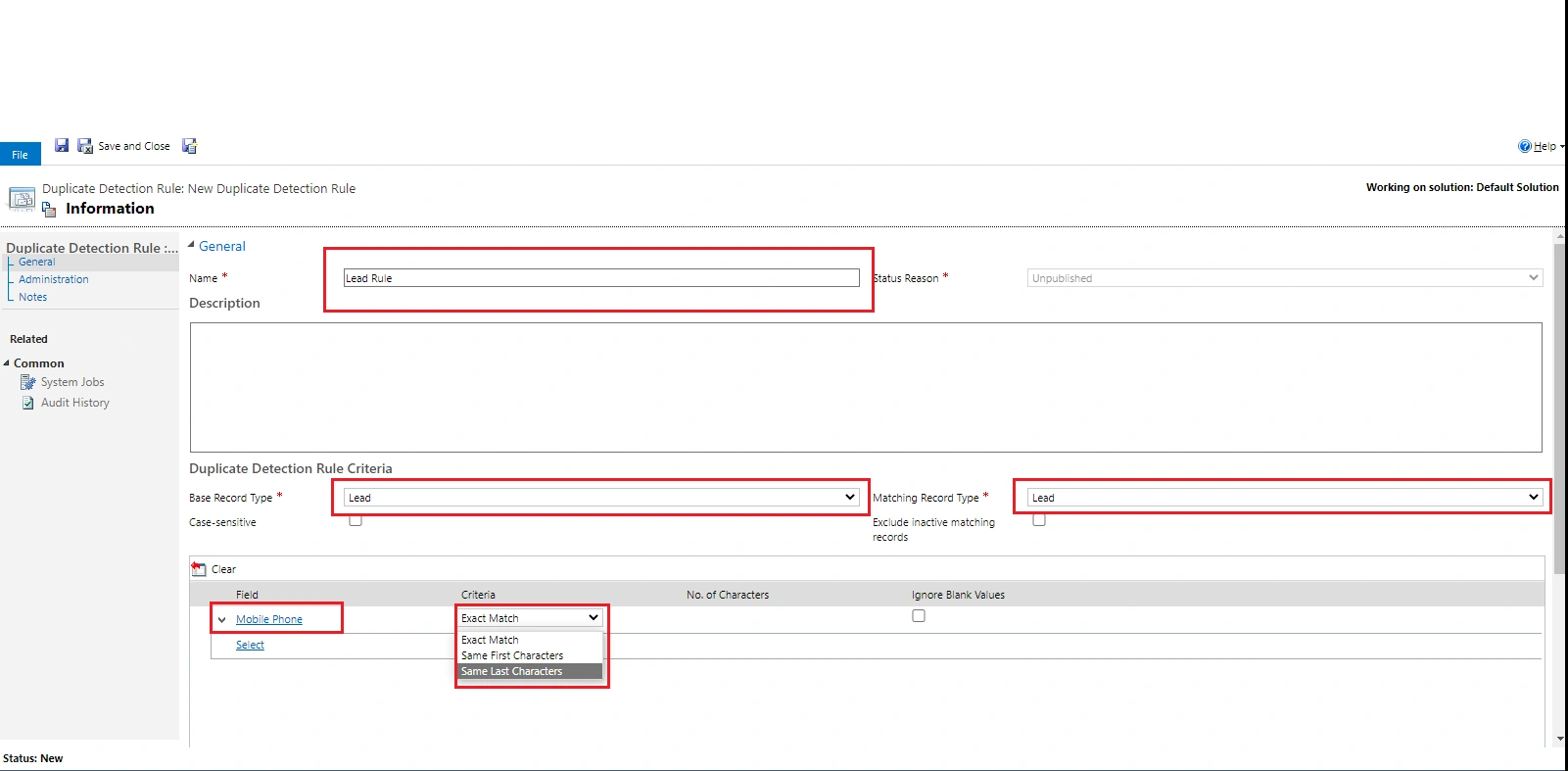The image size is (1568, 771).
Task: Click the form selector icon beside Information
Action: 49,209
